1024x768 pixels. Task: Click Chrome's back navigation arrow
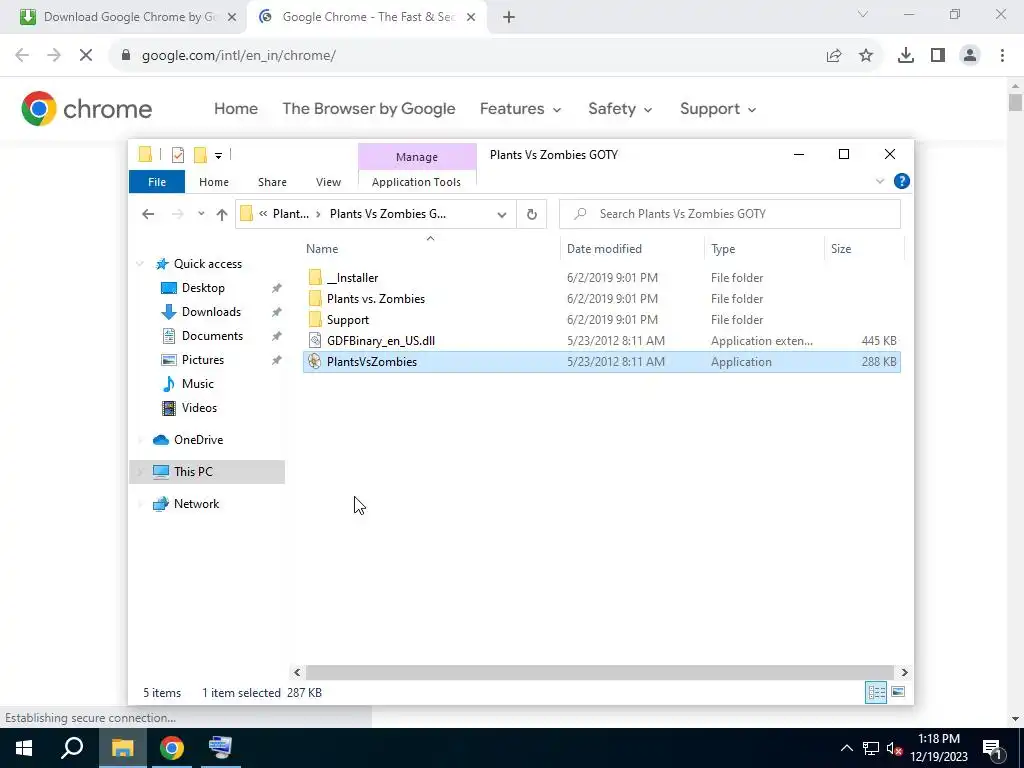22,56
